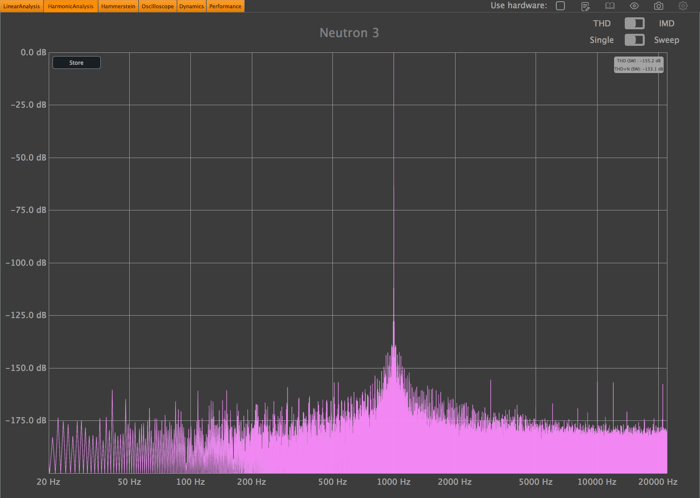Open the notes editor icon

tap(585, 6)
